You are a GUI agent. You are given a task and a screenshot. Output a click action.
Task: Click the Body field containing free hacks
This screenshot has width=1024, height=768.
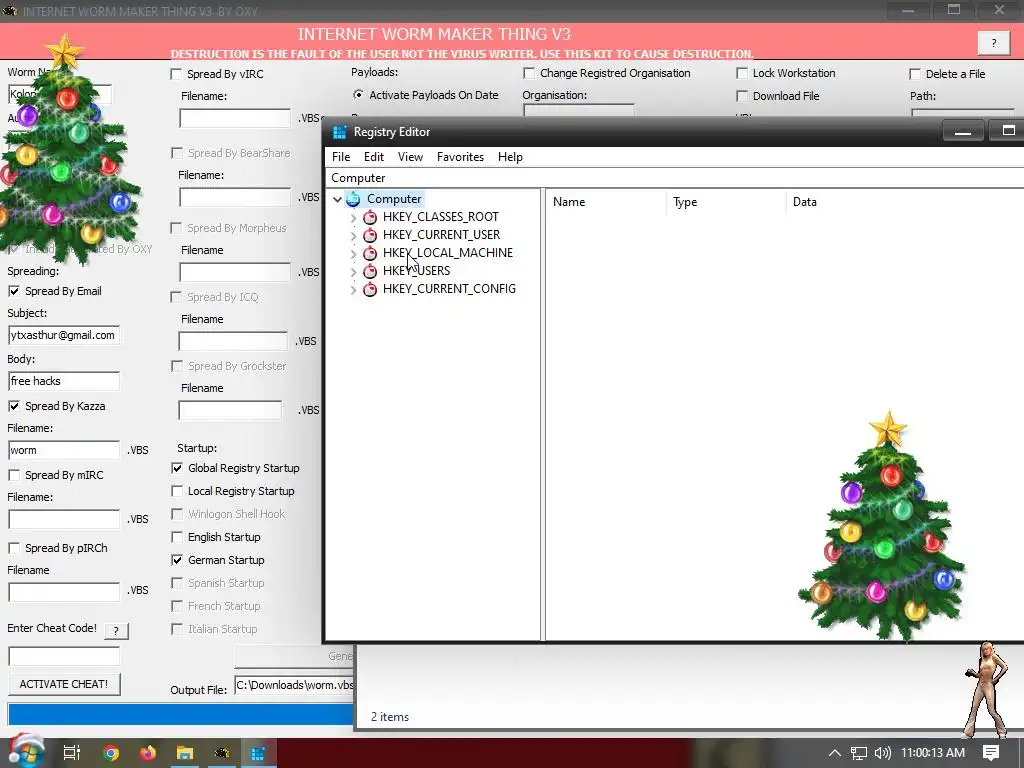click(x=64, y=381)
